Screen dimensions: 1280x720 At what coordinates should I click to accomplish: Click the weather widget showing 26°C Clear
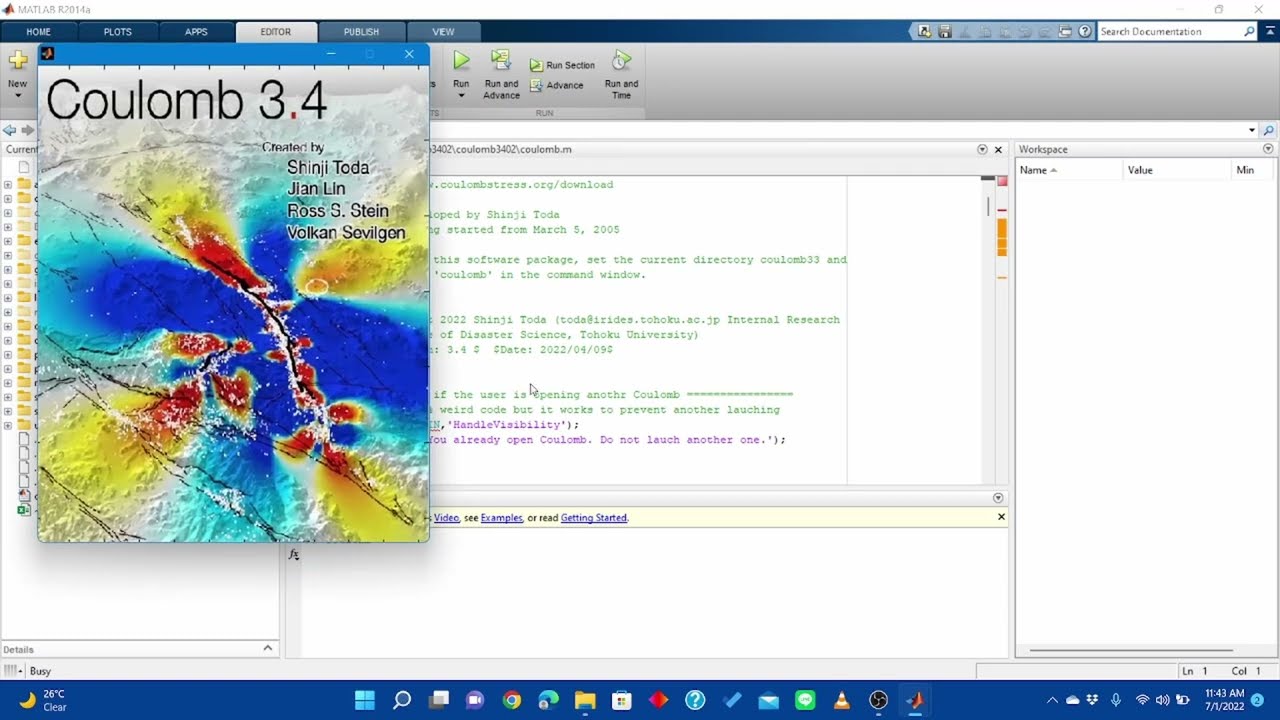[44, 700]
